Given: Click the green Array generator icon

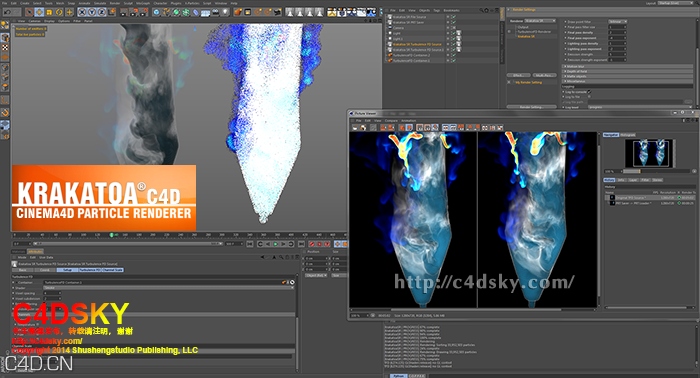Looking at the screenshot, I should pyautogui.click(x=186, y=12).
